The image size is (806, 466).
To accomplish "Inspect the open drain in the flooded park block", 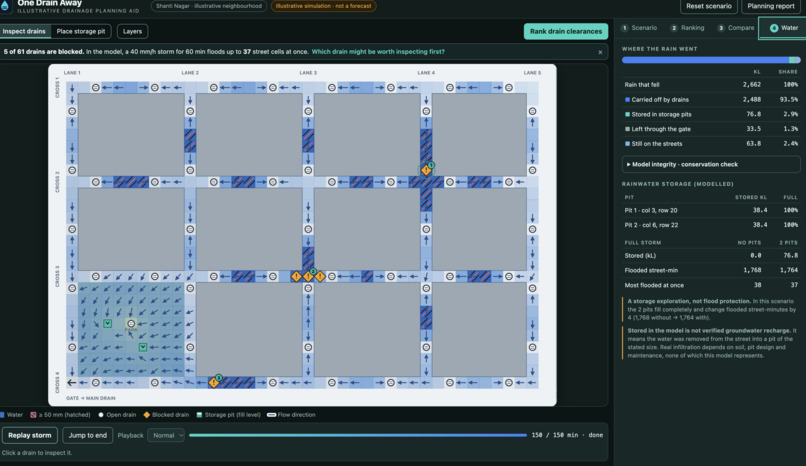I will pyautogui.click(x=131, y=324).
